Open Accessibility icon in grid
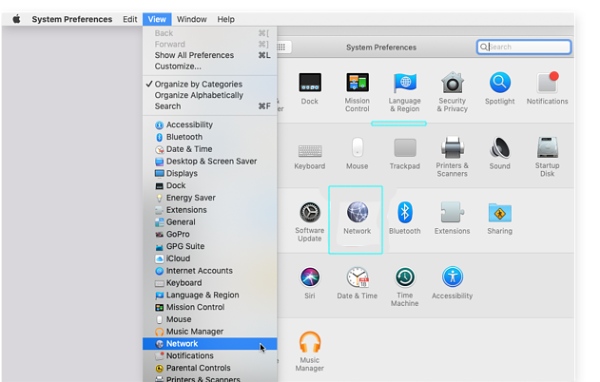The height and width of the screenshot is (382, 600). 452,277
